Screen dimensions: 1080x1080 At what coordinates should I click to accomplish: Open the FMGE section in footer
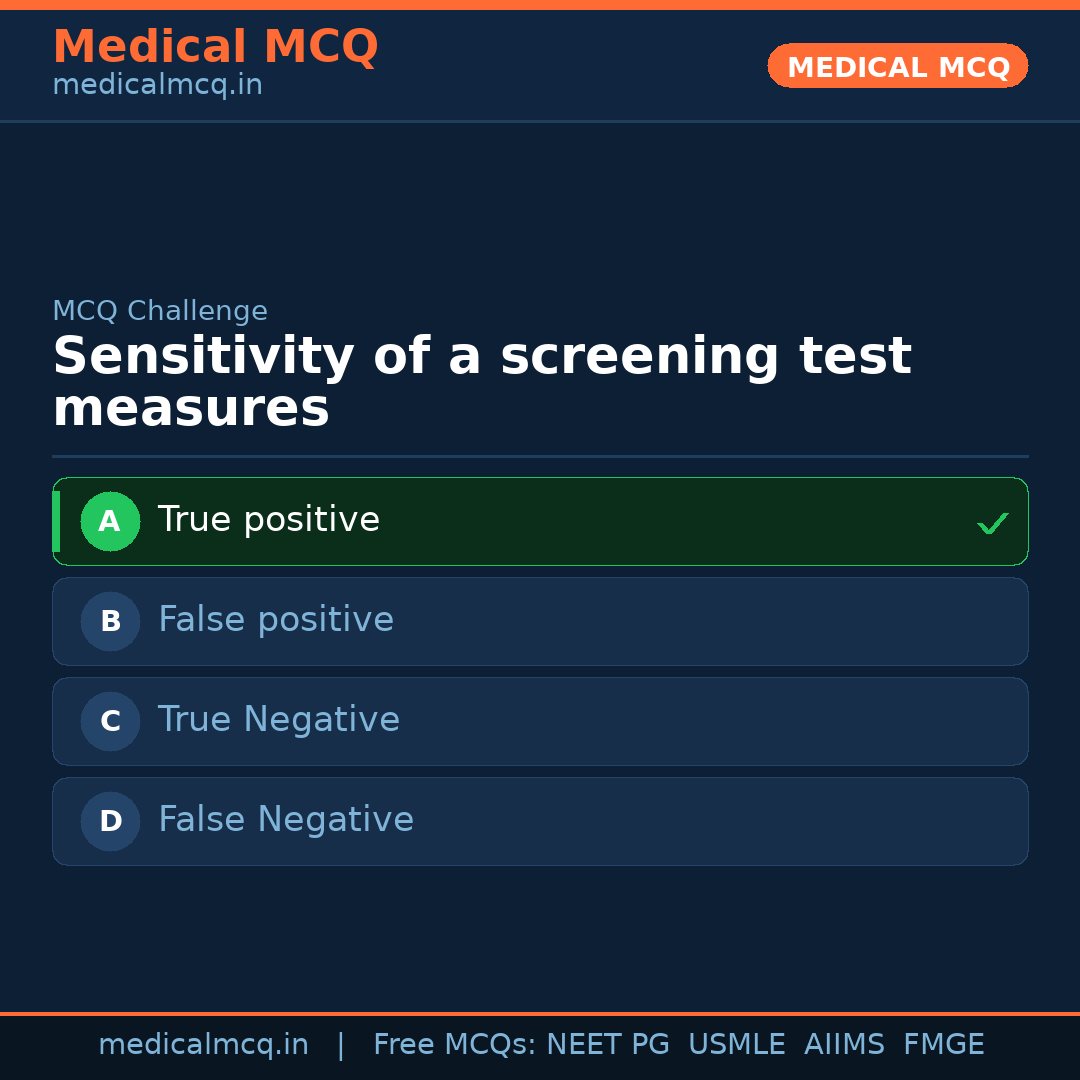tap(943, 1044)
